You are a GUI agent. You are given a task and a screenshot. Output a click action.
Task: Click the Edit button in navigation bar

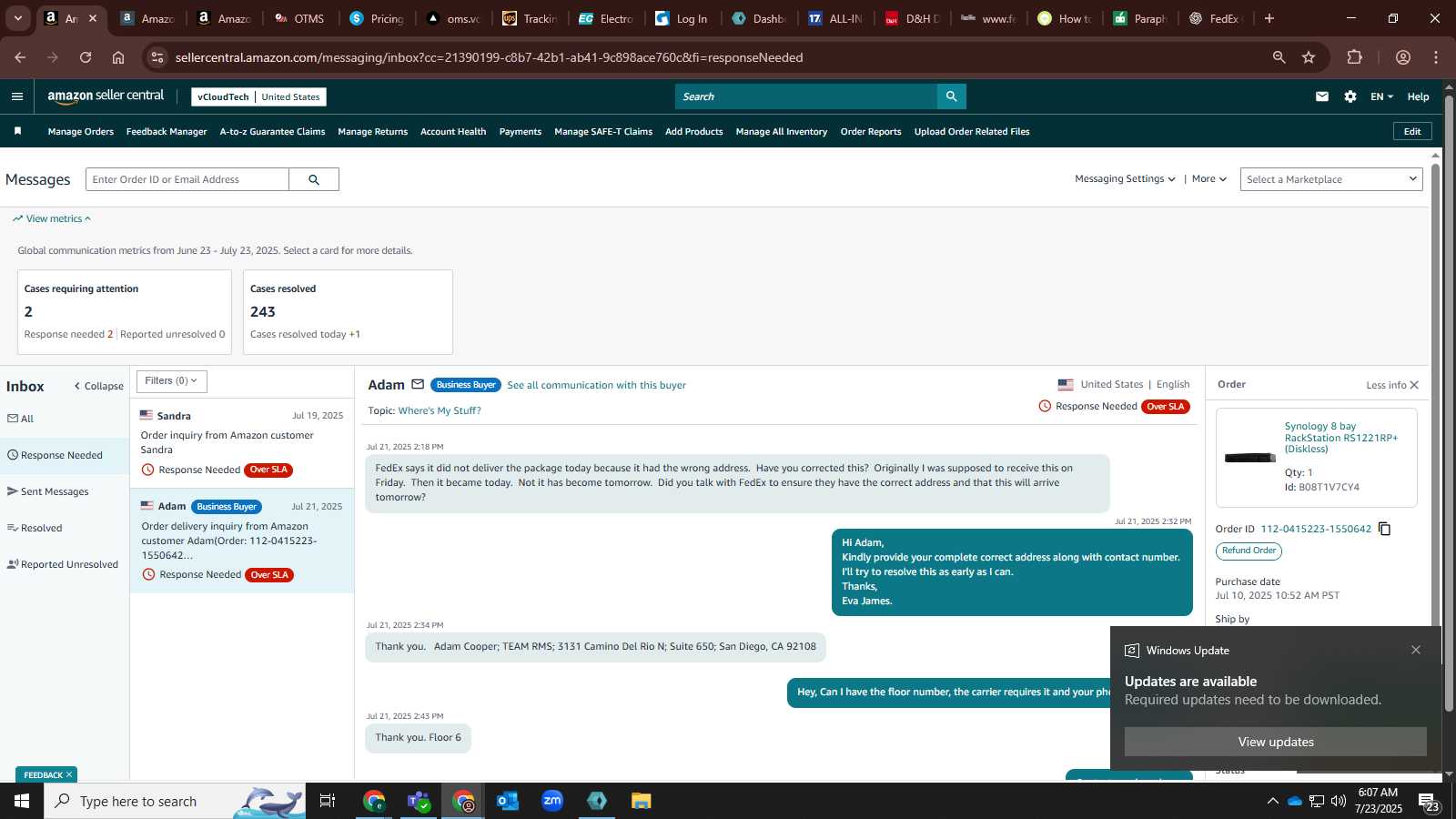[1412, 131]
